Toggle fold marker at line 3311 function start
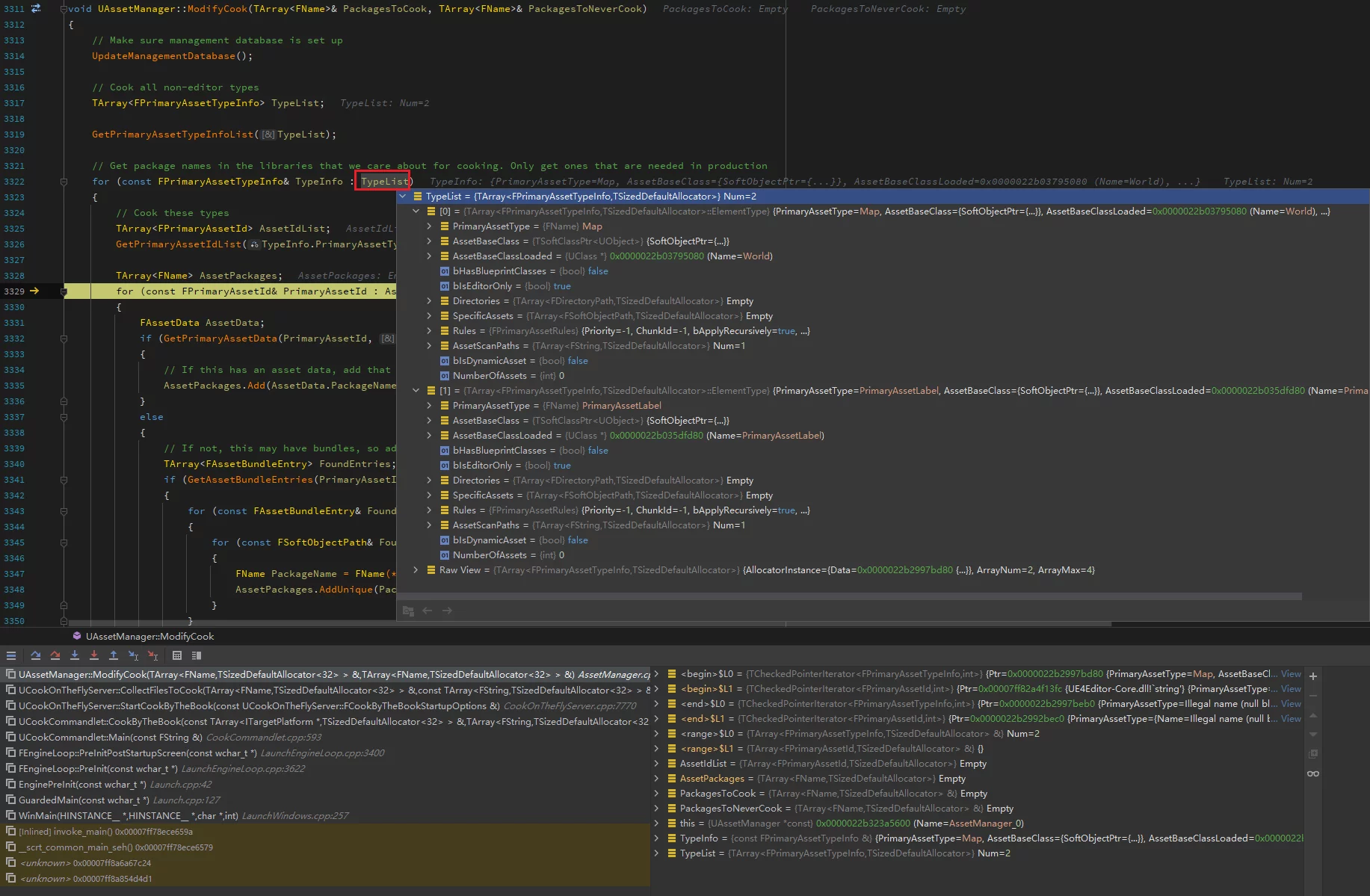 click(64, 9)
